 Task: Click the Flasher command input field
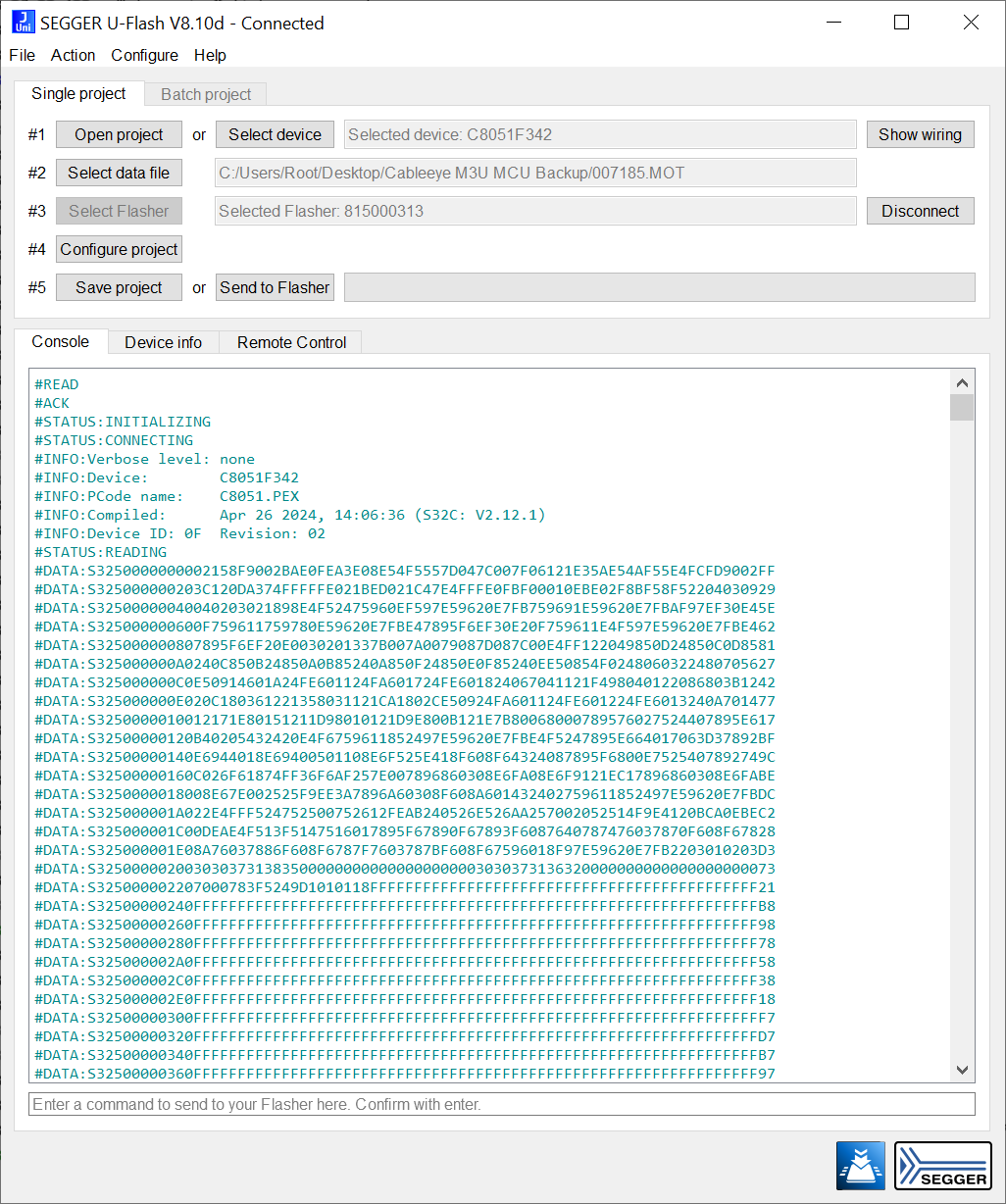[502, 1104]
